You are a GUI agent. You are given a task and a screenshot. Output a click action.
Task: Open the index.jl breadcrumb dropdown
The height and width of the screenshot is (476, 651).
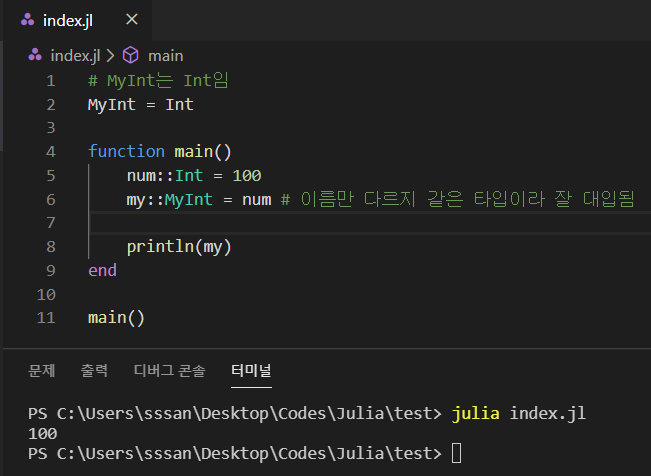coord(75,56)
